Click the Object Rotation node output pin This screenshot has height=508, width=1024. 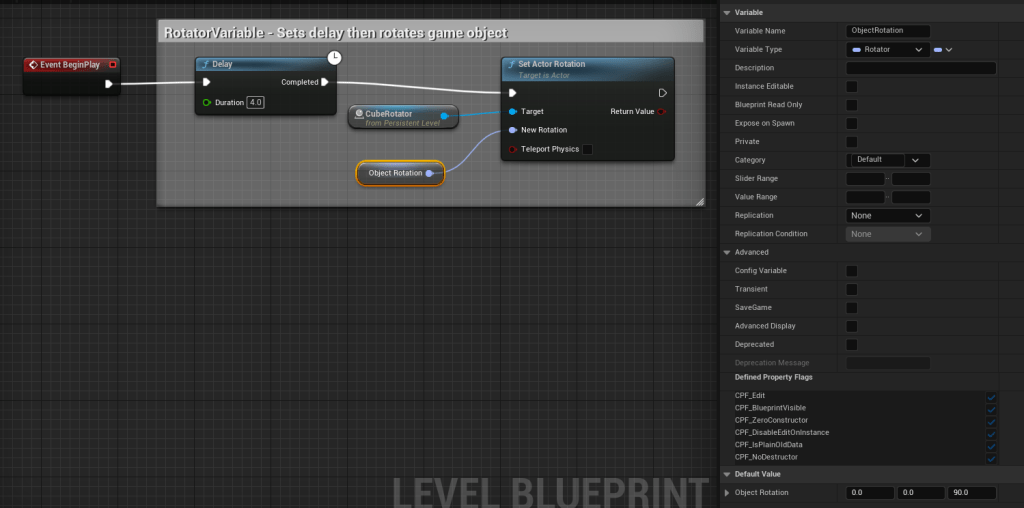click(x=430, y=173)
